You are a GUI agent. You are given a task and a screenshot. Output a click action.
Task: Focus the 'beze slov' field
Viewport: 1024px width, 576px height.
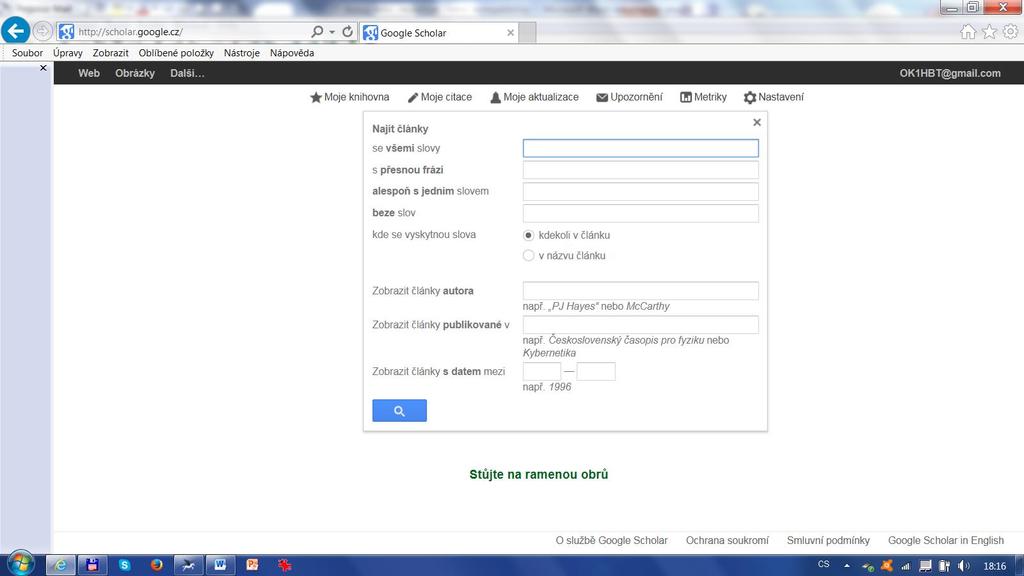[x=641, y=213]
